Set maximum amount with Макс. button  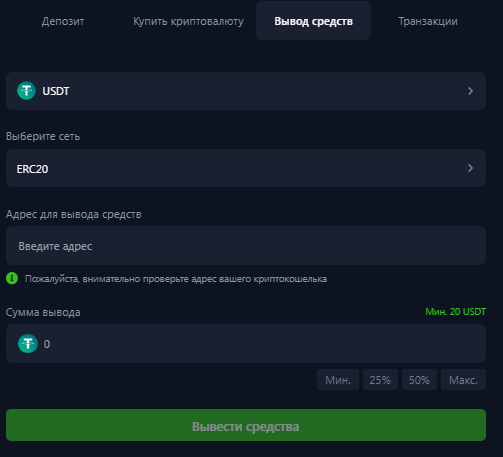[463, 380]
